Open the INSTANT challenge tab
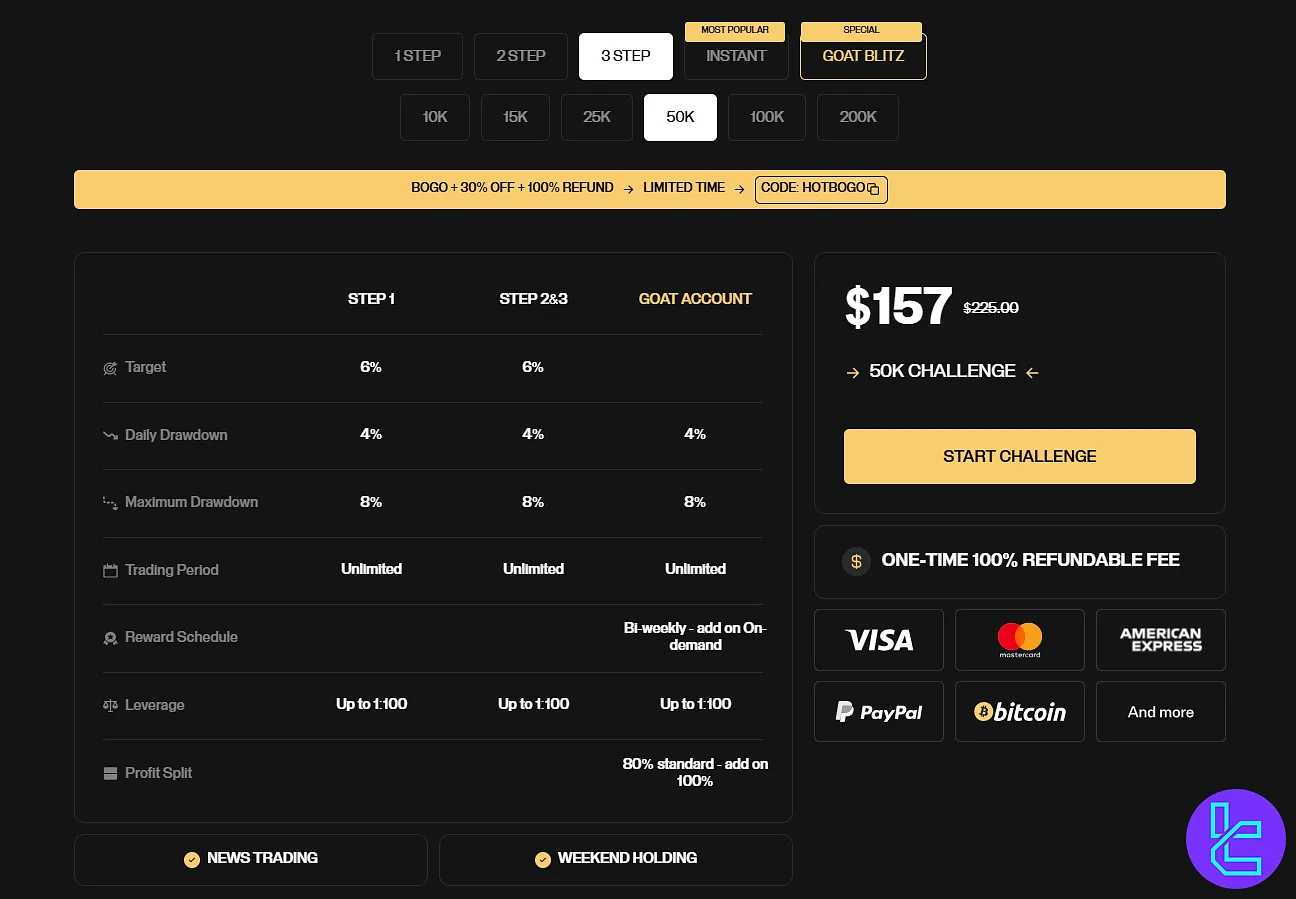 point(736,57)
